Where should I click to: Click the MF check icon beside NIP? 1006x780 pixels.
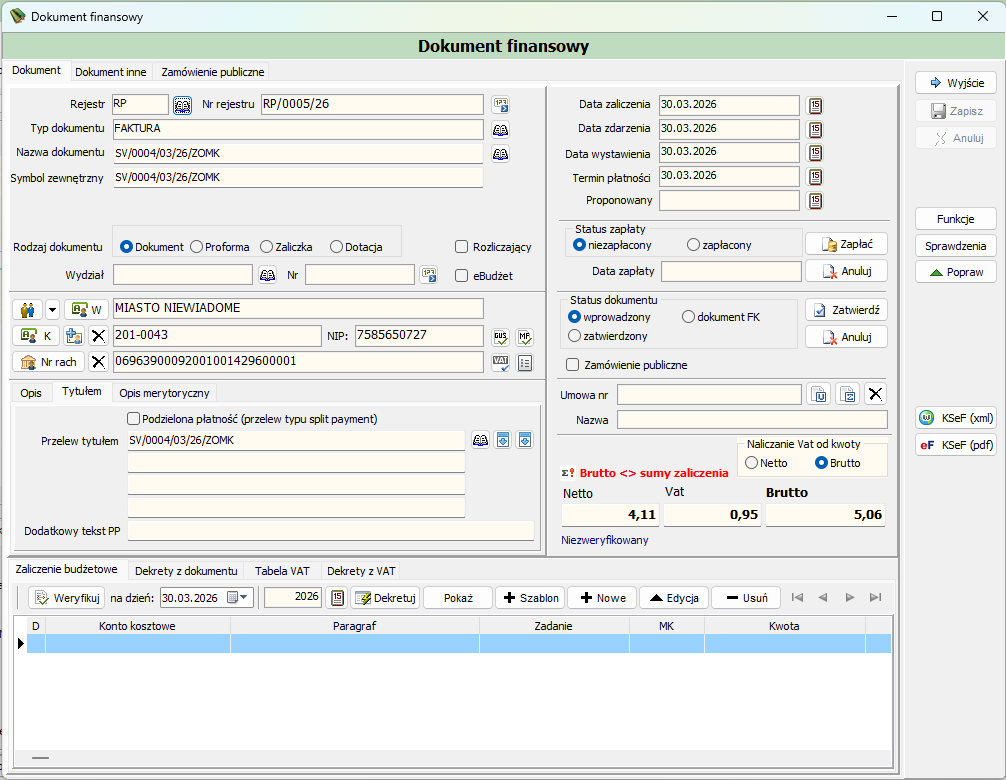tap(525, 337)
